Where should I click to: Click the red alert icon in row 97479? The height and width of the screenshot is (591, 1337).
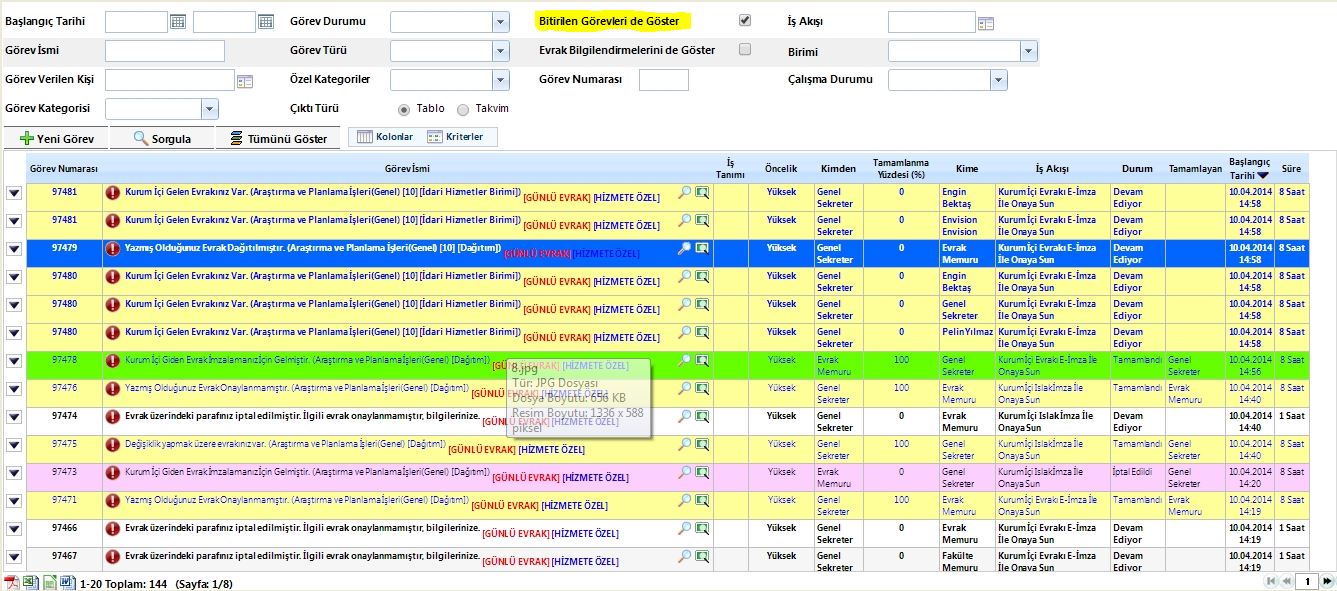[x=113, y=249]
